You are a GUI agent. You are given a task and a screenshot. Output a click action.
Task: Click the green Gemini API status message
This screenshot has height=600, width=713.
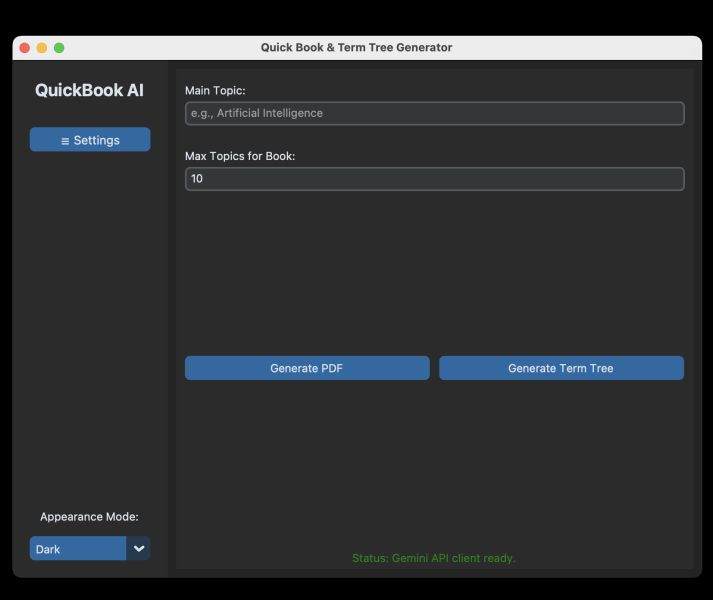(x=434, y=558)
